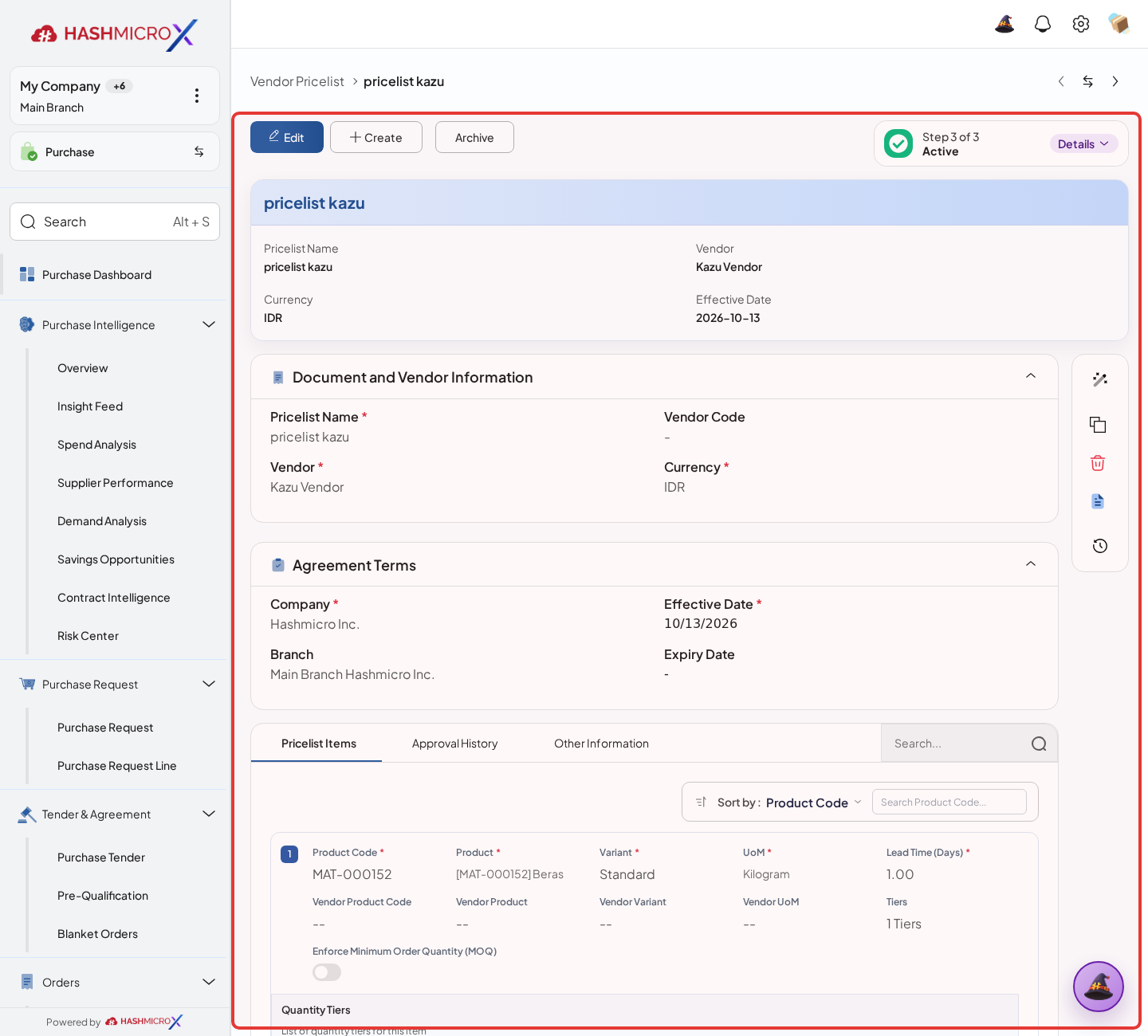
Task: Click the sidebar Search field
Action: 115,222
